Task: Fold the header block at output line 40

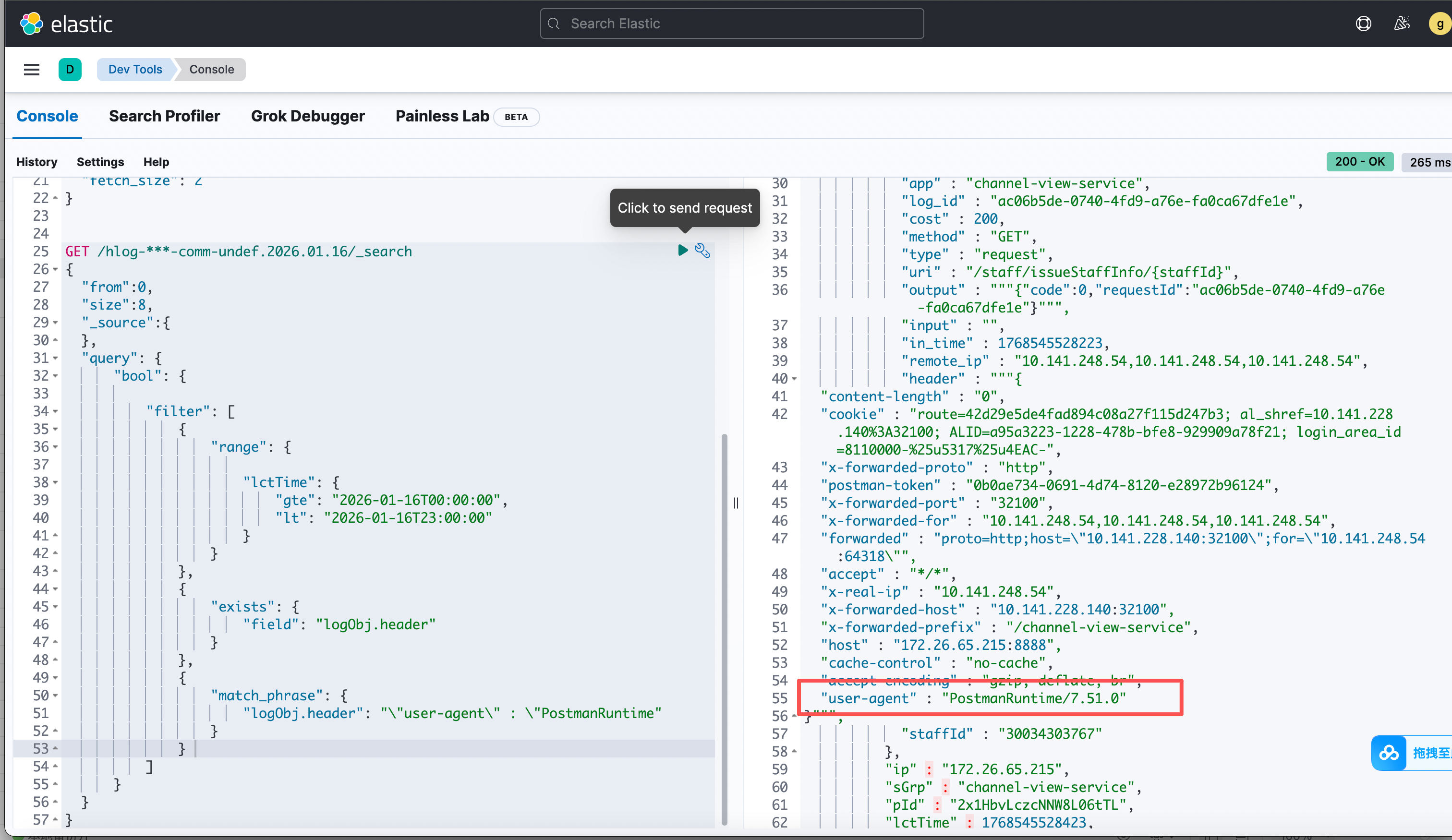Action: point(794,379)
